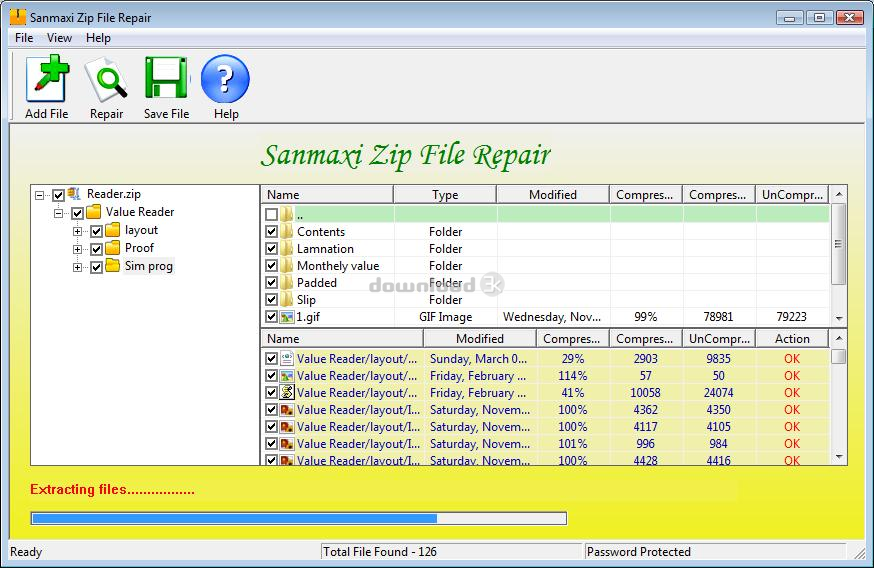The width and height of the screenshot is (874, 568).
Task: Collapse the Value Reader tree node
Action: pyautogui.click(x=59, y=212)
